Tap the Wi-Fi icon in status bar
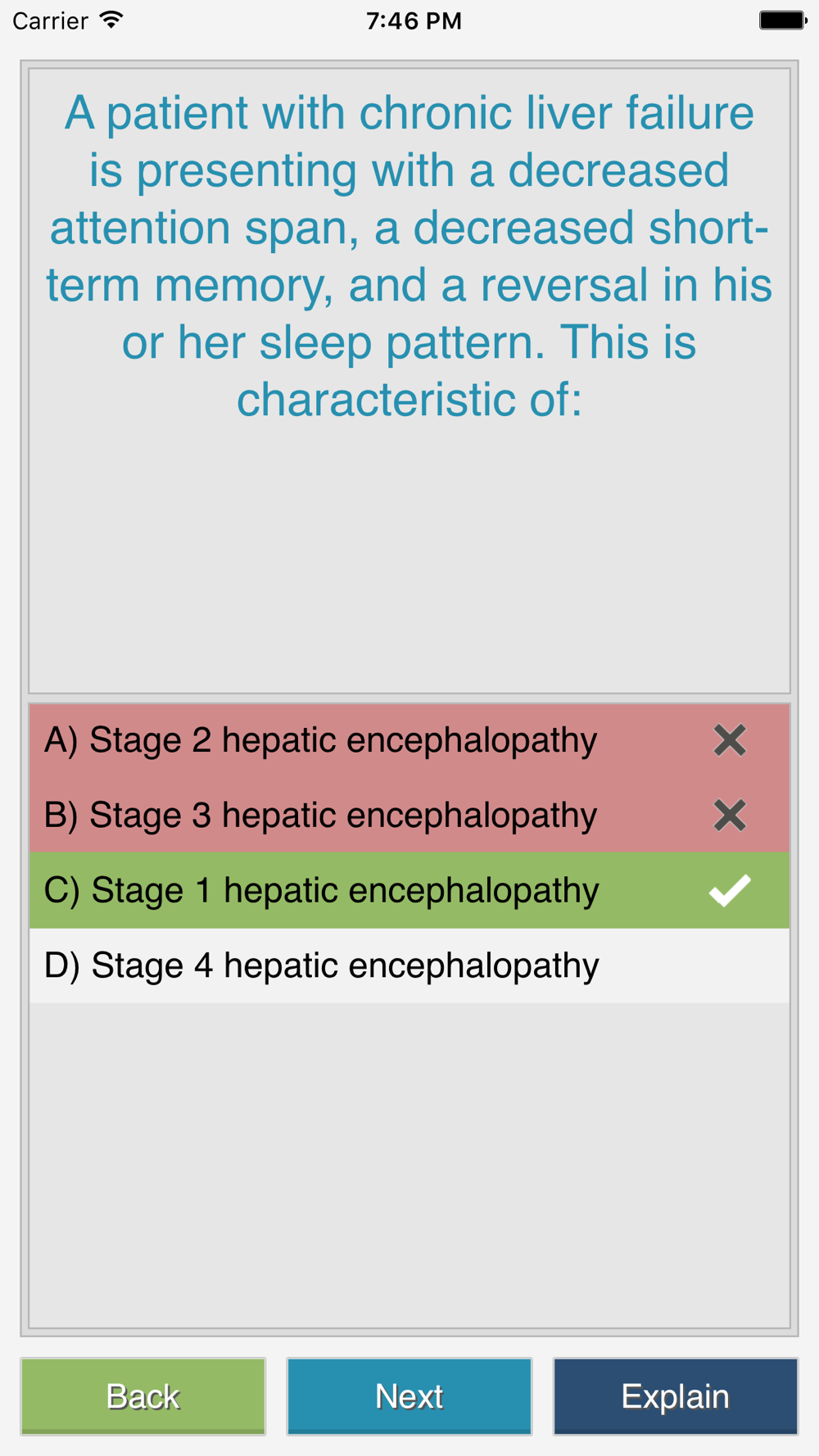The width and height of the screenshot is (819, 1456). (111, 20)
